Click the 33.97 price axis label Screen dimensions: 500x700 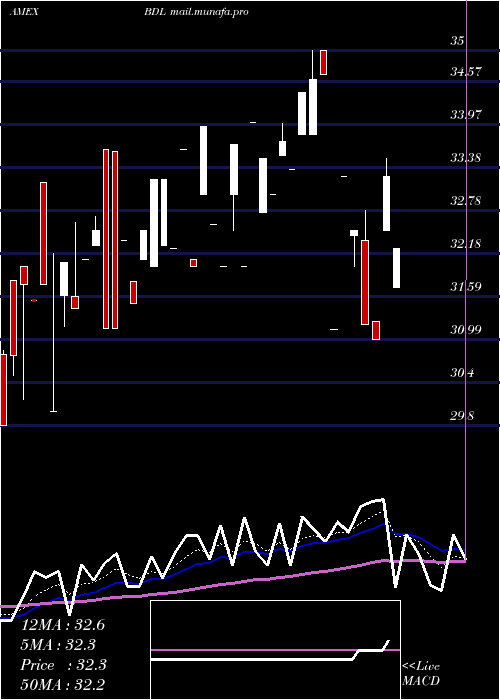pos(466,115)
